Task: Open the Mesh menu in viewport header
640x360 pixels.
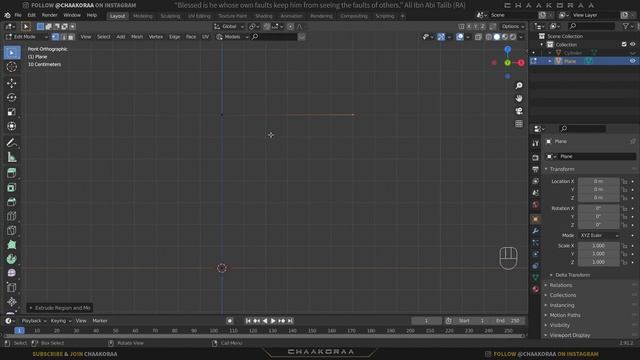Action: [137, 37]
